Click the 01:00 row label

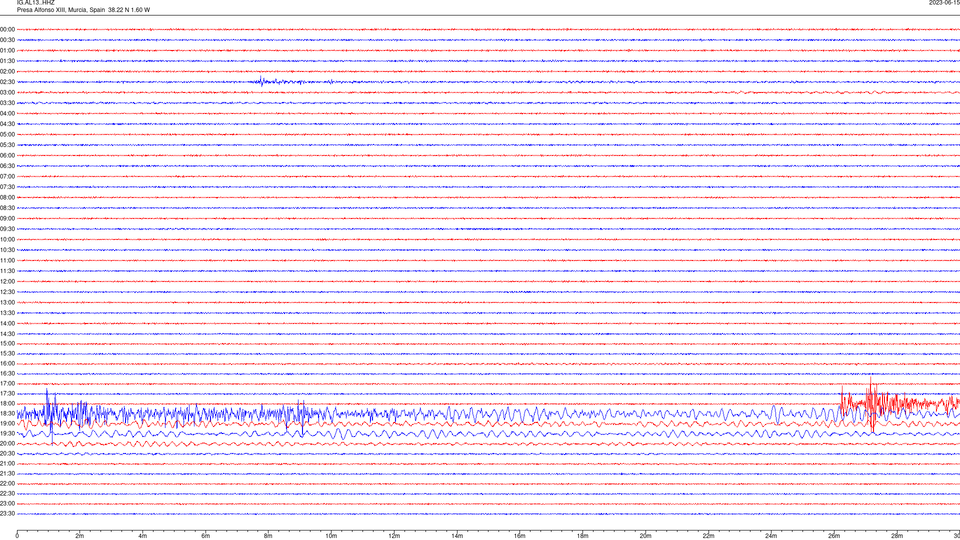pyautogui.click(x=7, y=51)
